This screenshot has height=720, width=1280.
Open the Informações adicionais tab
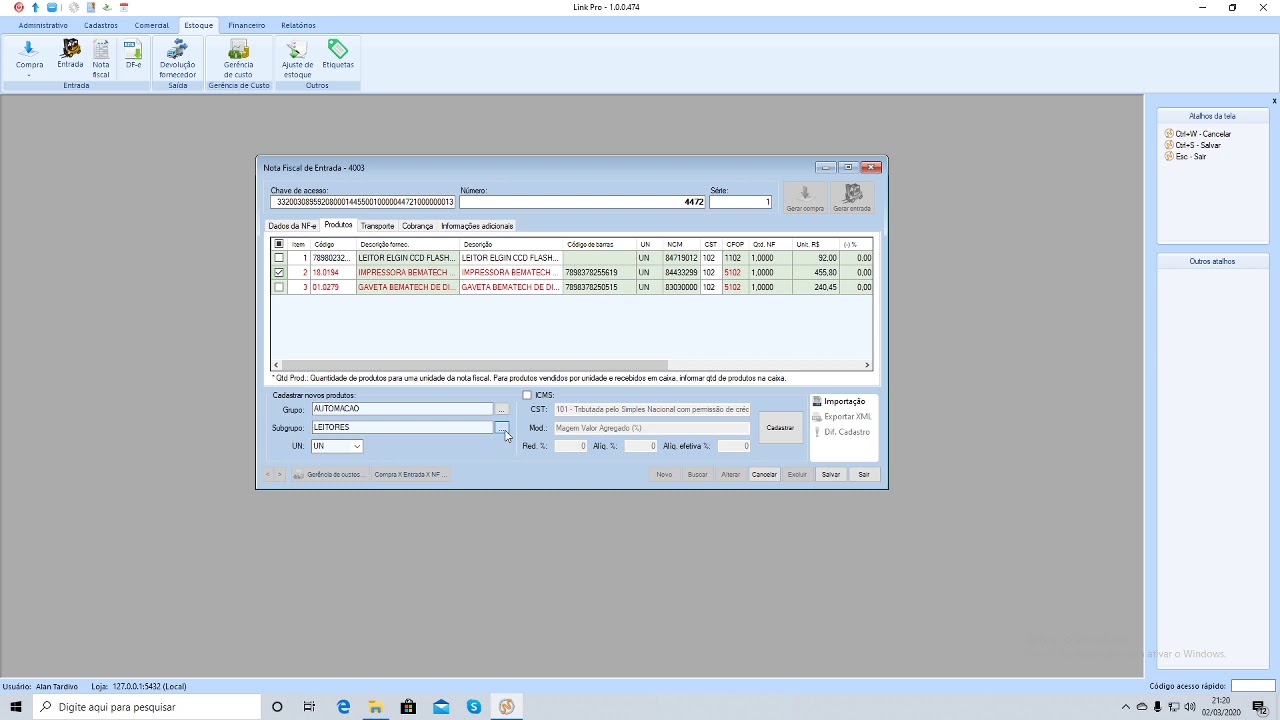(x=477, y=226)
